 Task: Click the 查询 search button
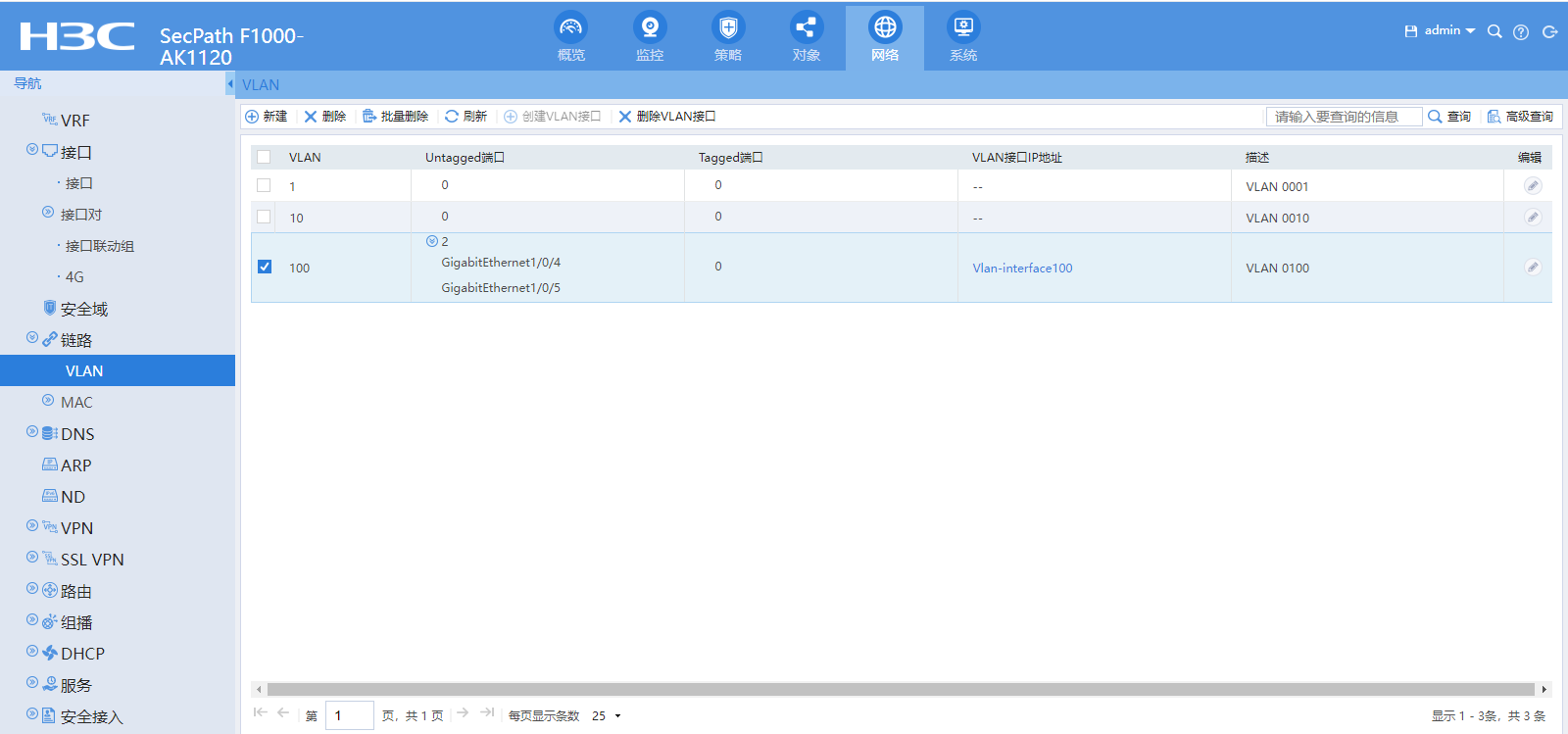pos(1449,117)
